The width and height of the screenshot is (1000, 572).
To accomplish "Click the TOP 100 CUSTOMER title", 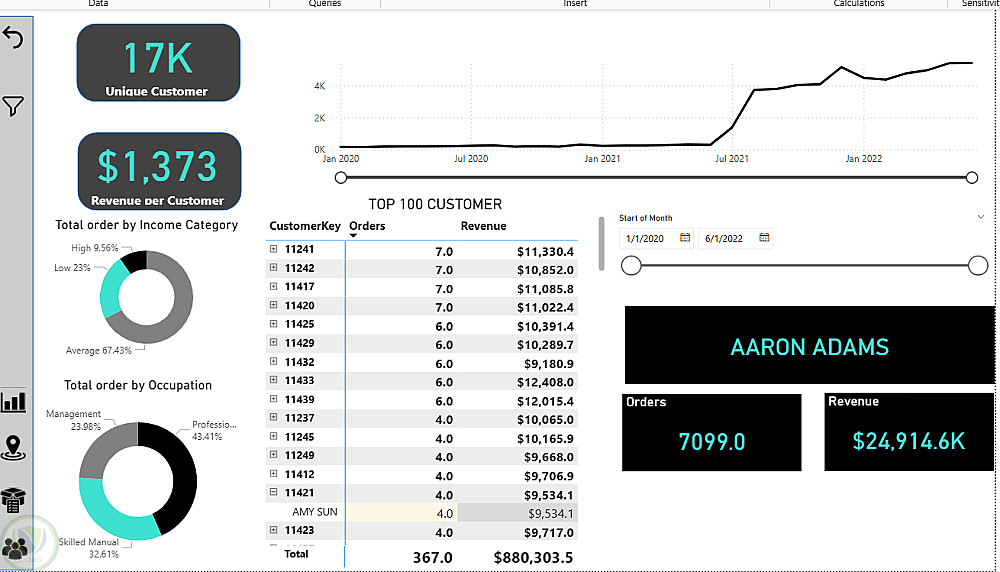I will (435, 204).
